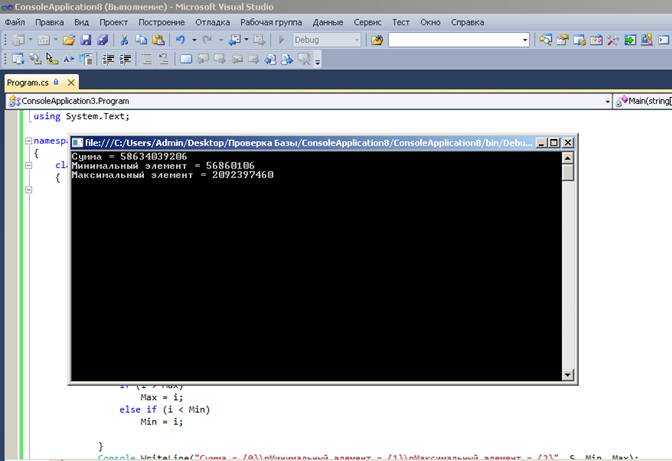Click the Start Debugging play icon

click(x=282, y=40)
